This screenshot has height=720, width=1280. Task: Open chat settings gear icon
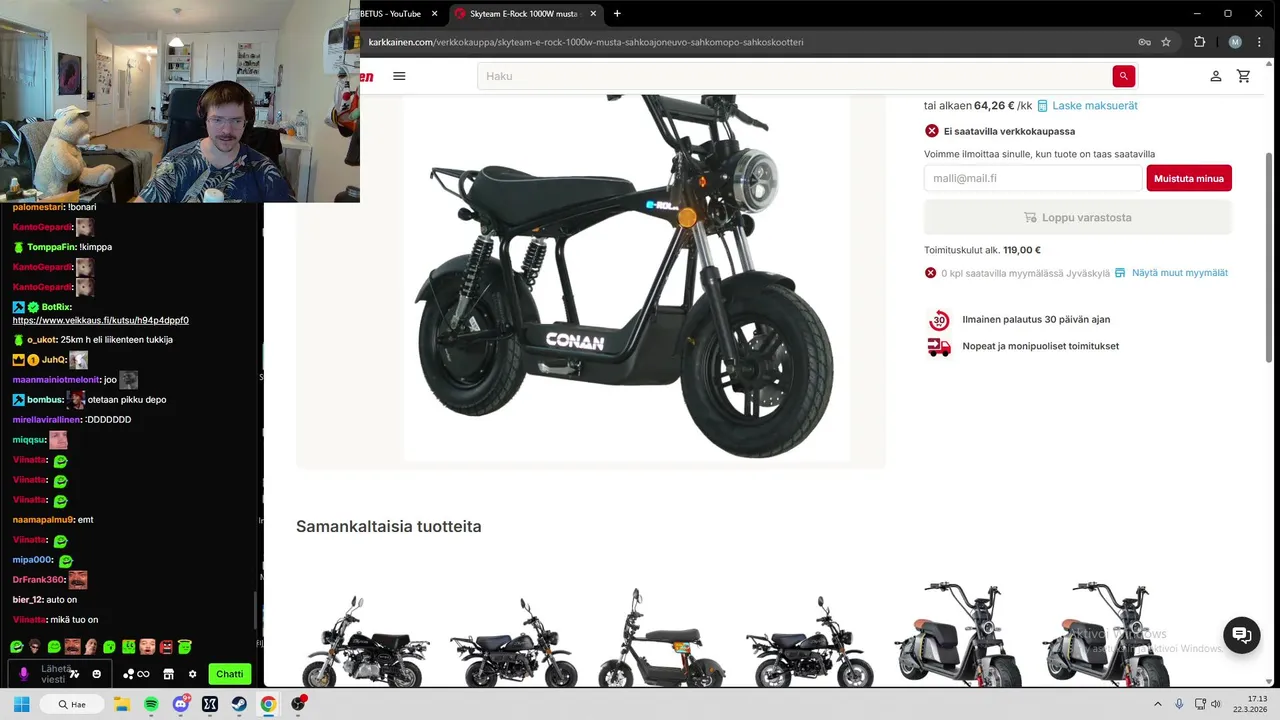pyautogui.click(x=192, y=674)
